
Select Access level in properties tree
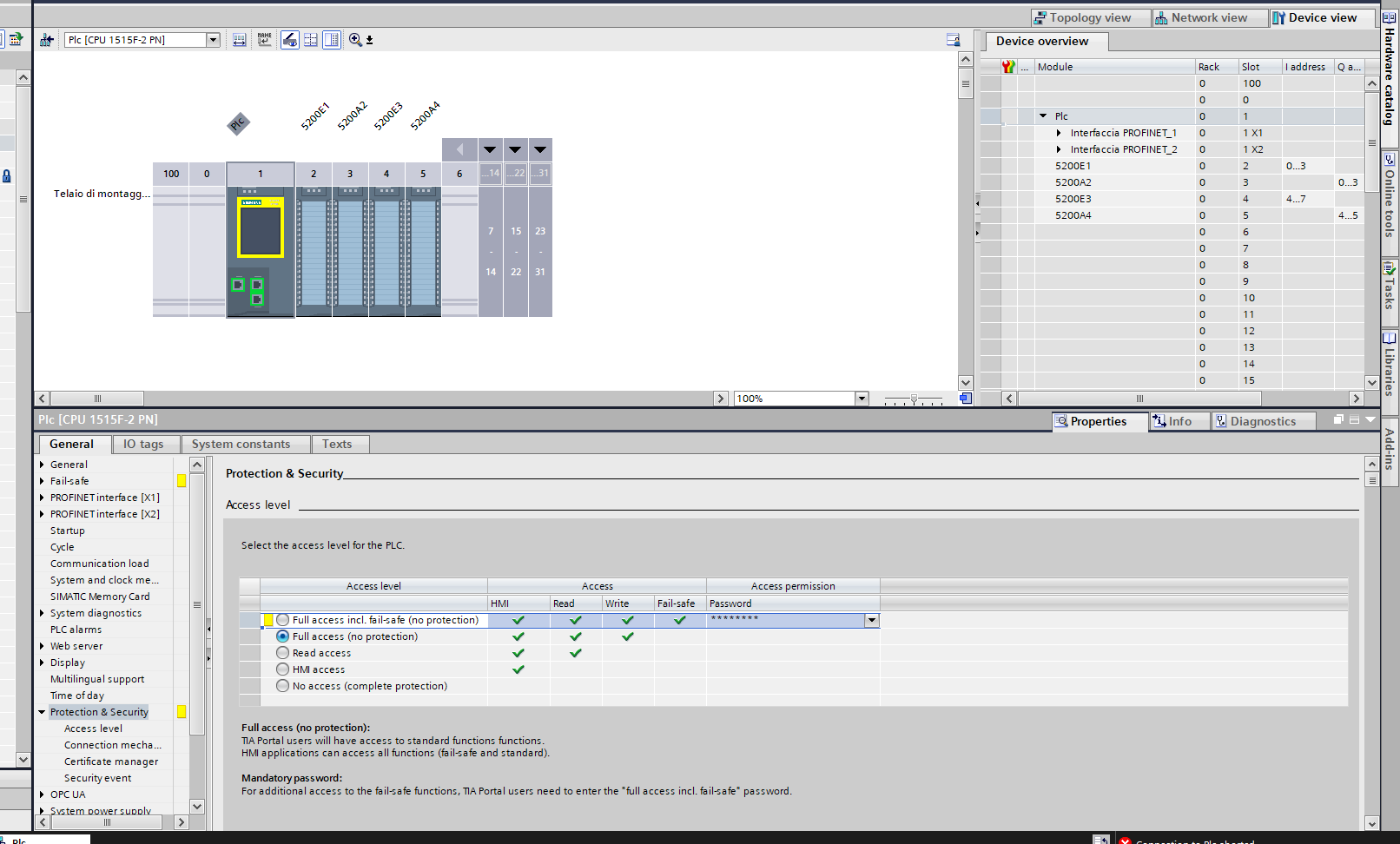point(93,729)
